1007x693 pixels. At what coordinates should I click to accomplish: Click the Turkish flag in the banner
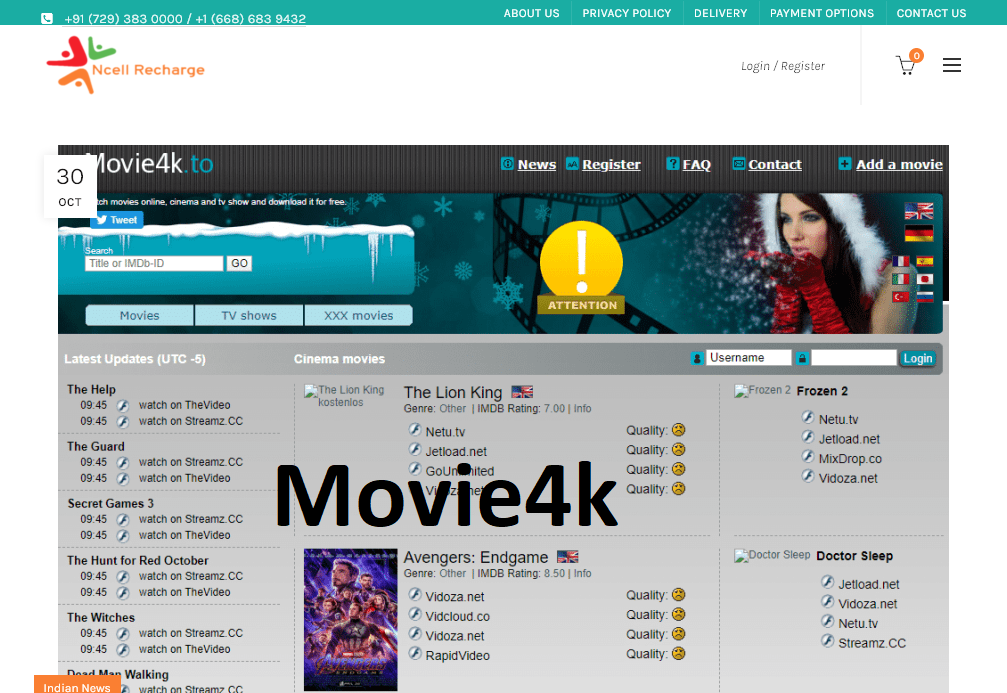[901, 297]
